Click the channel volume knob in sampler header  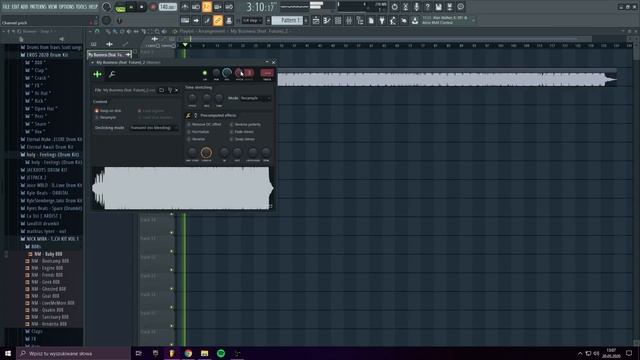(x=227, y=73)
